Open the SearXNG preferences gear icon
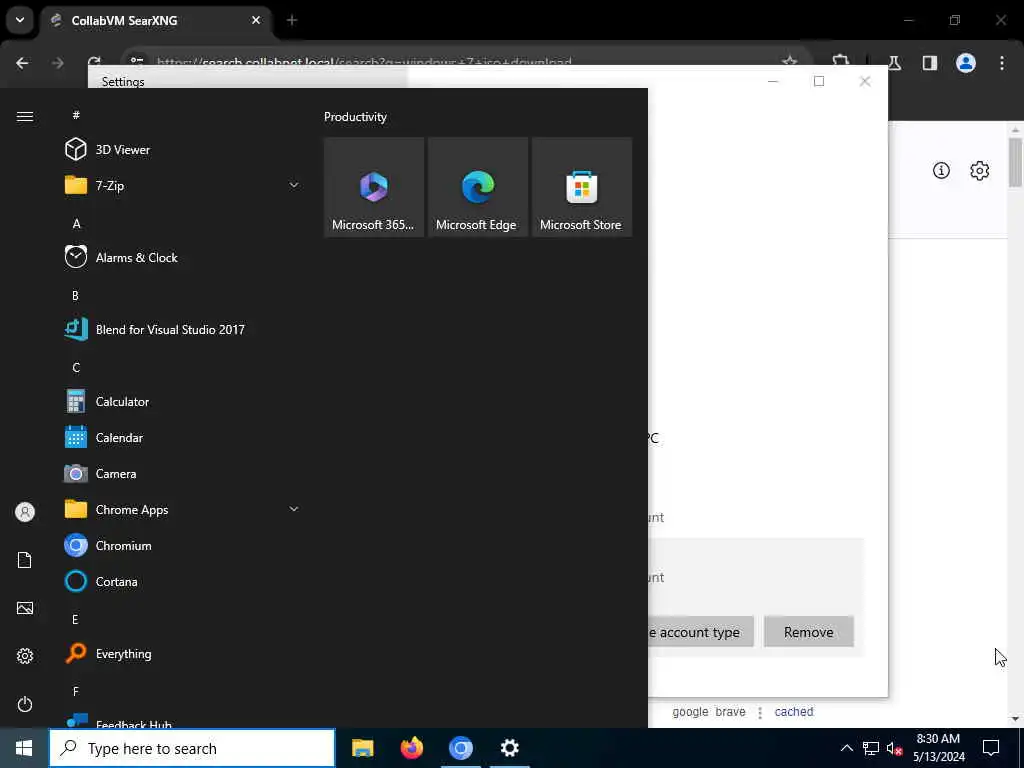The image size is (1024, 768). tap(979, 170)
